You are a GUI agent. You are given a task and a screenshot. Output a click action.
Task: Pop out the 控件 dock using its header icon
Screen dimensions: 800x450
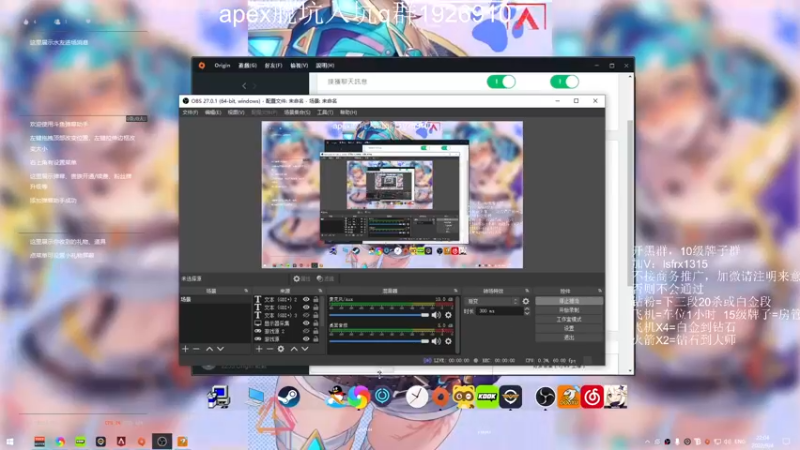tap(599, 291)
